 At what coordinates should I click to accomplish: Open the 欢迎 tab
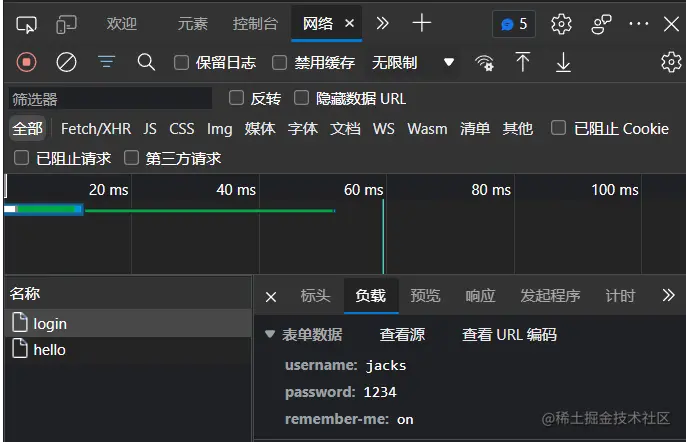pyautogui.click(x=122, y=24)
